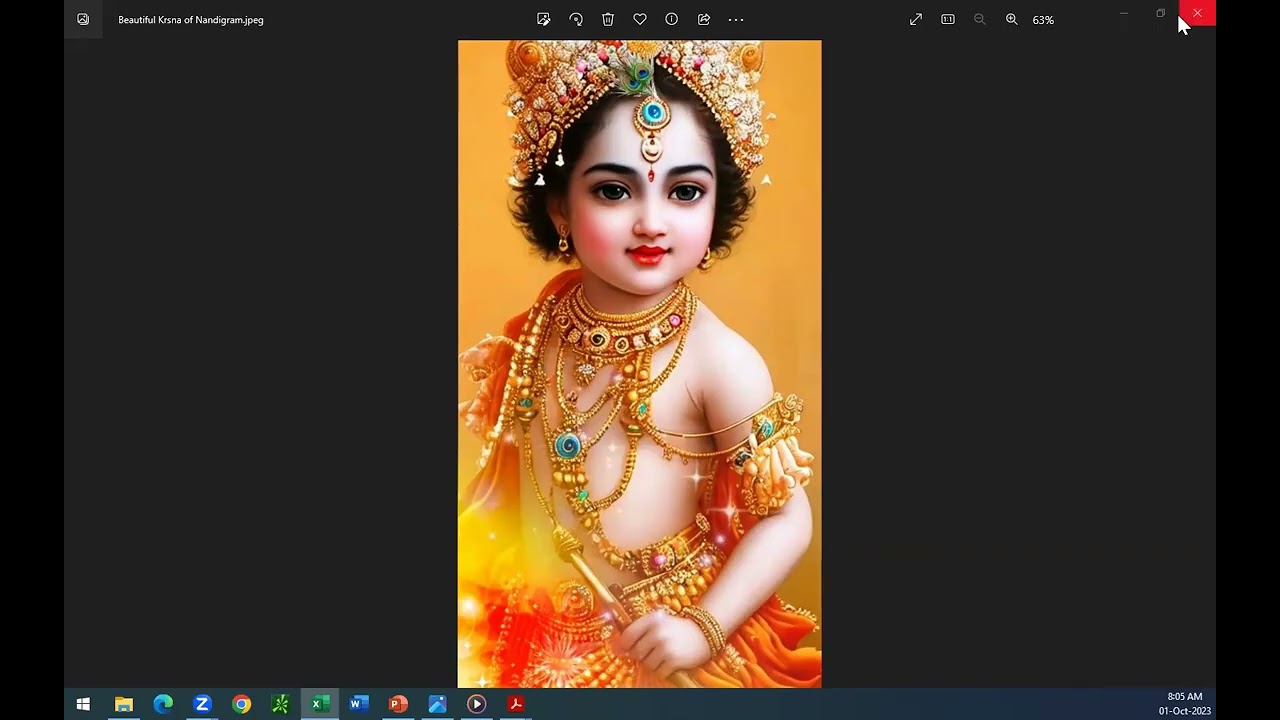Image resolution: width=1280 pixels, height=720 pixels.
Task: Open File Explorer from taskbar
Action: [x=124, y=704]
